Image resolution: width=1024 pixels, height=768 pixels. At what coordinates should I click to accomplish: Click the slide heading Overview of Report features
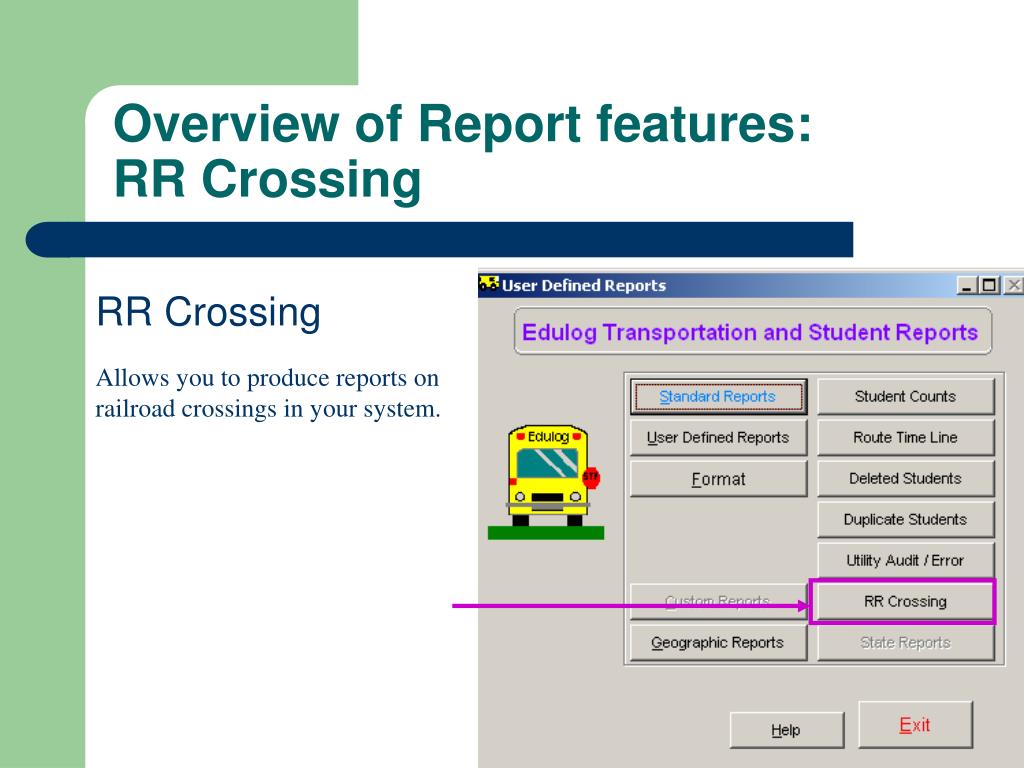[462, 151]
